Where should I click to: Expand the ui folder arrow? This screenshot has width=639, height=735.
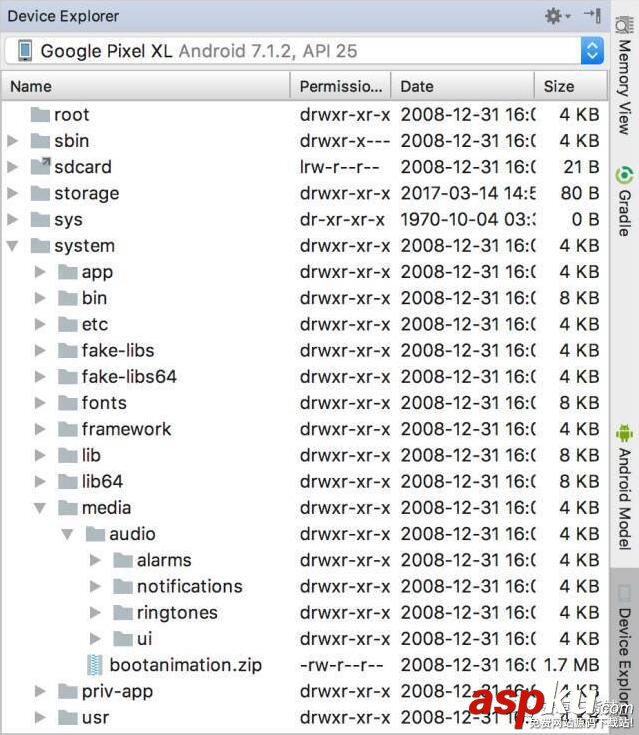click(95, 639)
